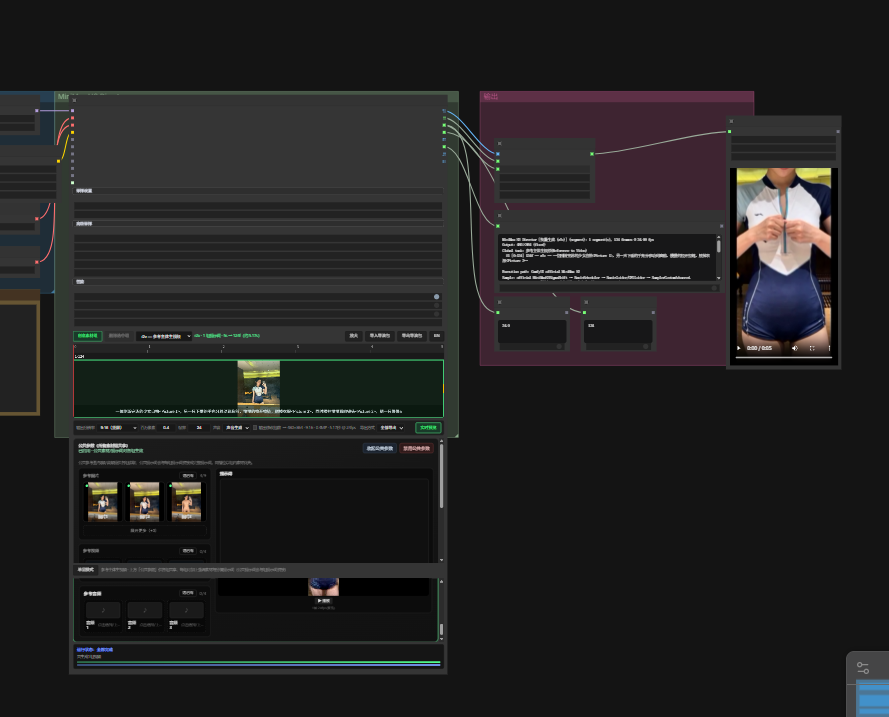Play the output video preview

tap(739, 348)
